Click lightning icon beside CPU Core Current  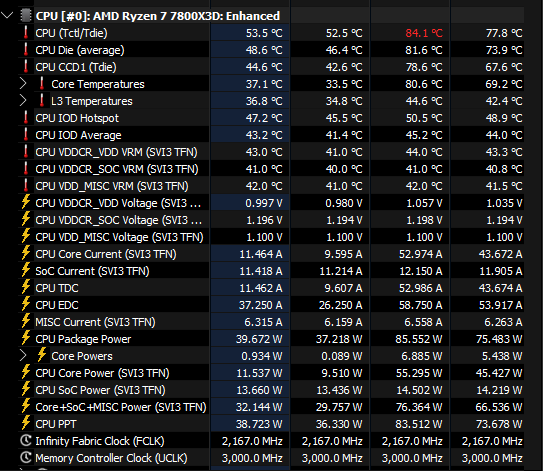click(x=26, y=253)
